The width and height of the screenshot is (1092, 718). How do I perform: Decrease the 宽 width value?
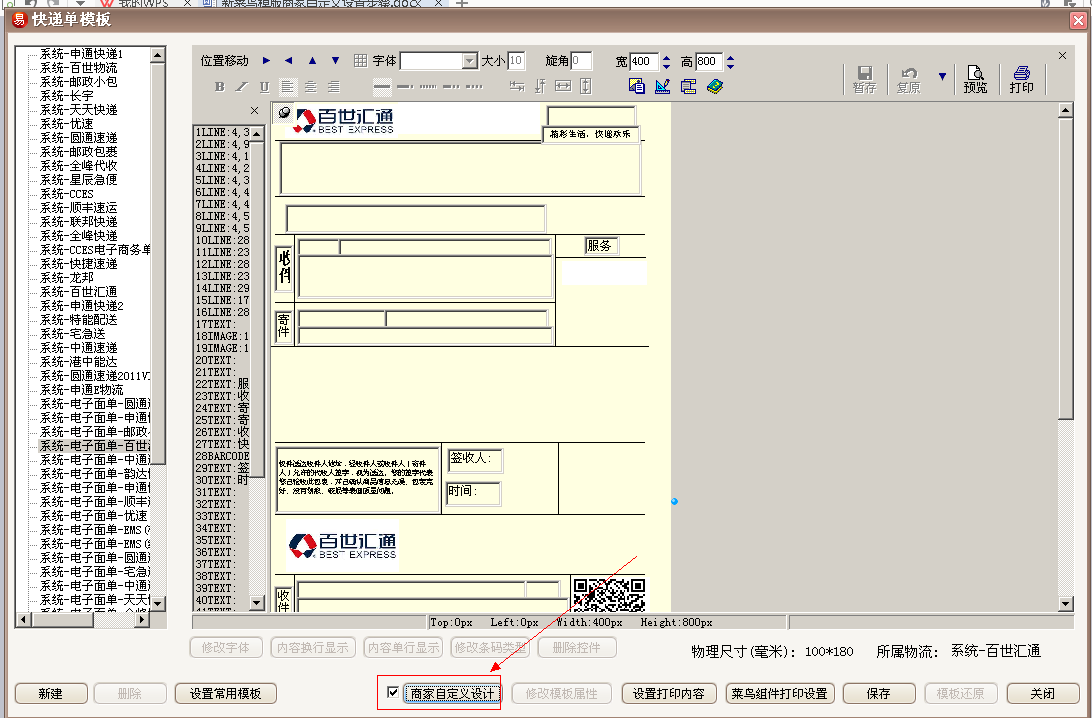[x=666, y=66]
